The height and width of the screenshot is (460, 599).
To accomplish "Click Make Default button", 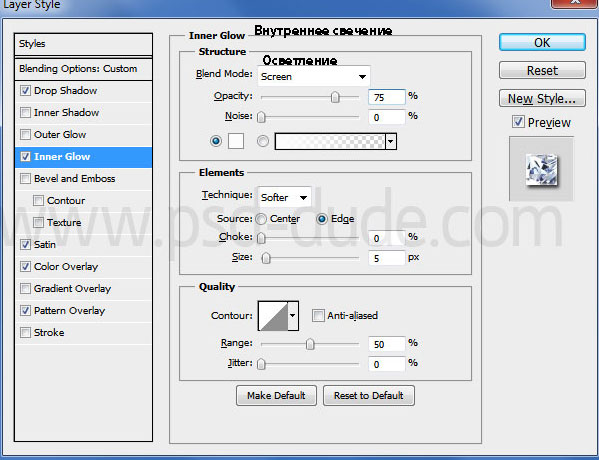I will tap(276, 395).
